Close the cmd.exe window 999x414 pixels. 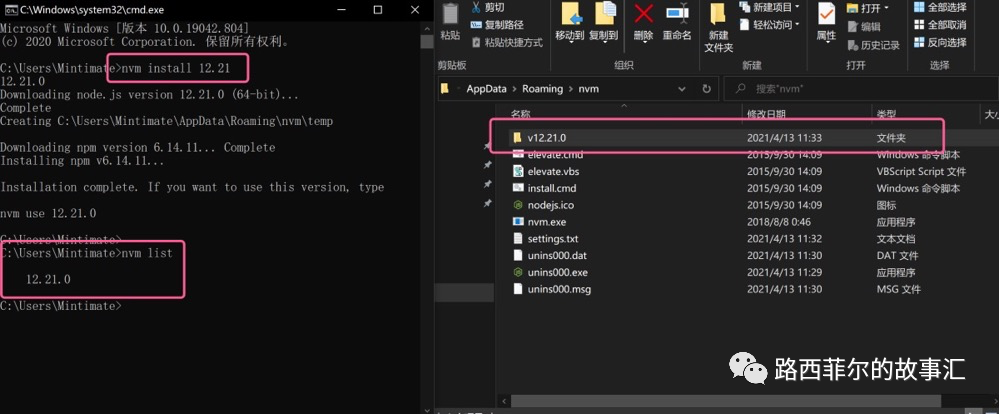[x=415, y=10]
